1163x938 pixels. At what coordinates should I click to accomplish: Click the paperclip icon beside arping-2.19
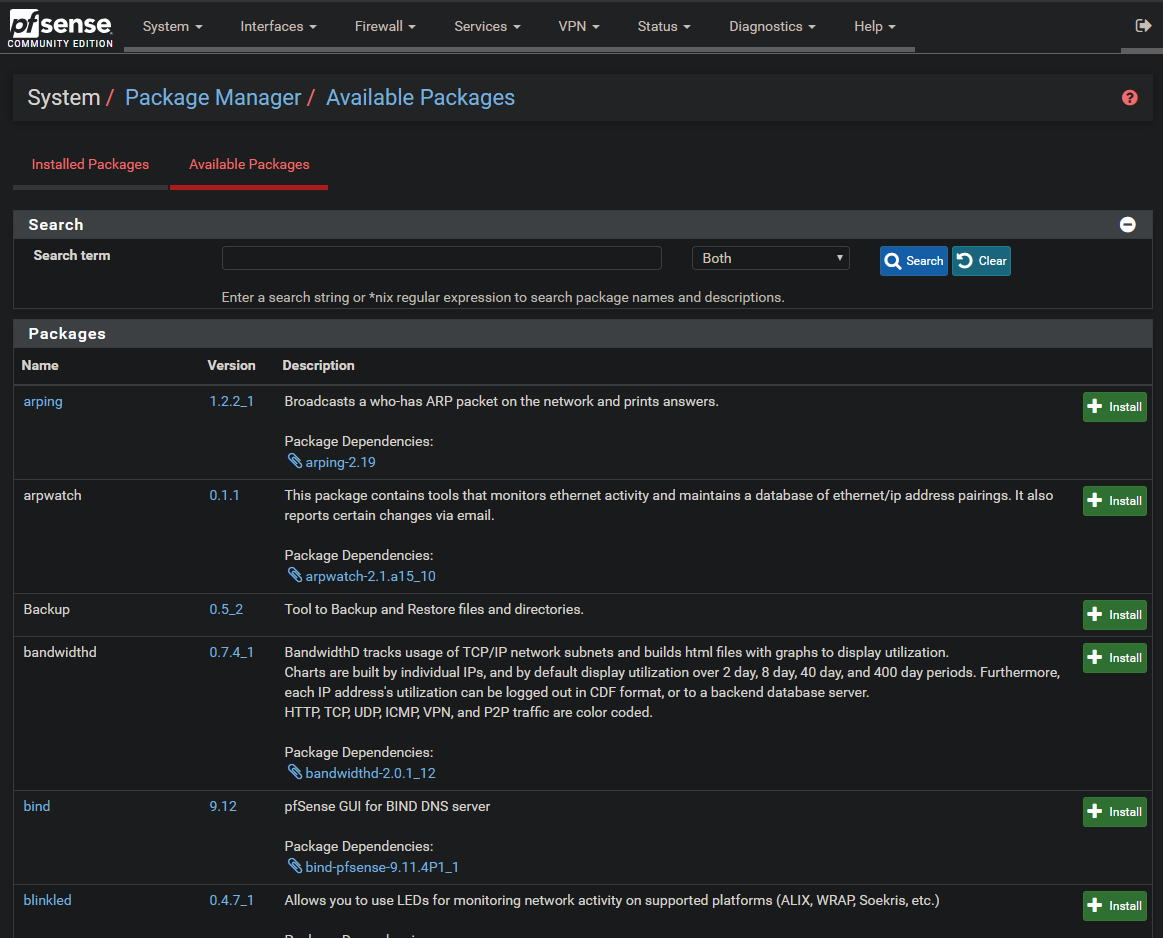[x=294, y=461]
